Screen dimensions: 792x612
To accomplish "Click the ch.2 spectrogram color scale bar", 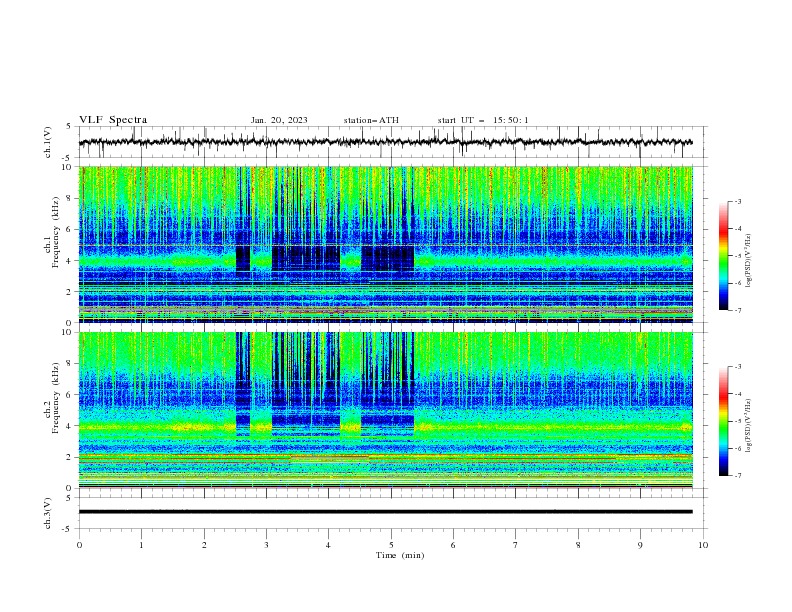I will pos(723,421).
